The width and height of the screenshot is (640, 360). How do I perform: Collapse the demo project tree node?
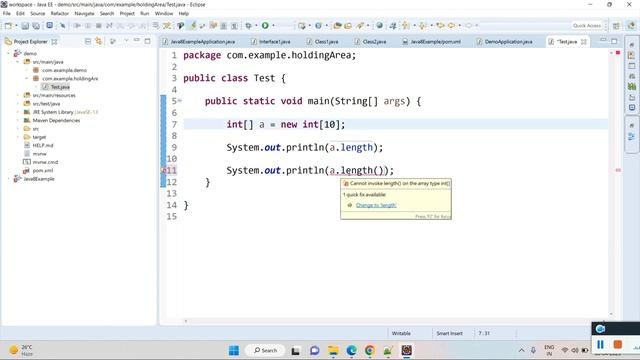[x=8, y=53]
